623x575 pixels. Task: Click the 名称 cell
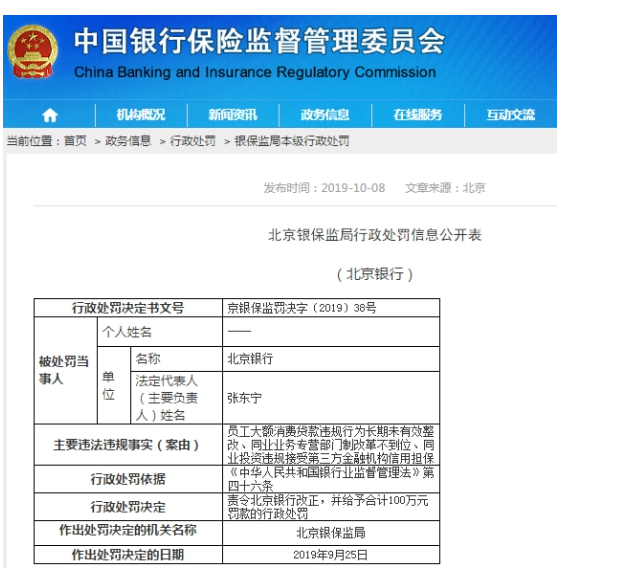click(x=176, y=359)
